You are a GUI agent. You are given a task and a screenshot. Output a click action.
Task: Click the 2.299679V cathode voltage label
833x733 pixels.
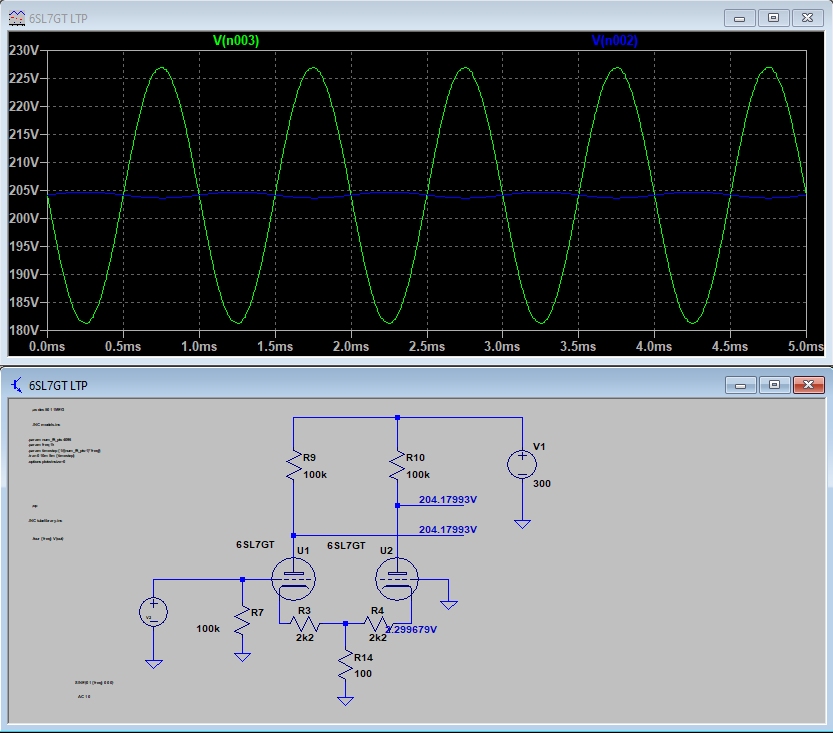tap(411, 629)
